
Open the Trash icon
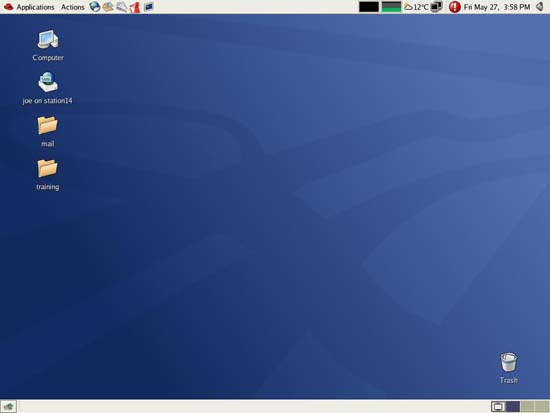point(509,368)
